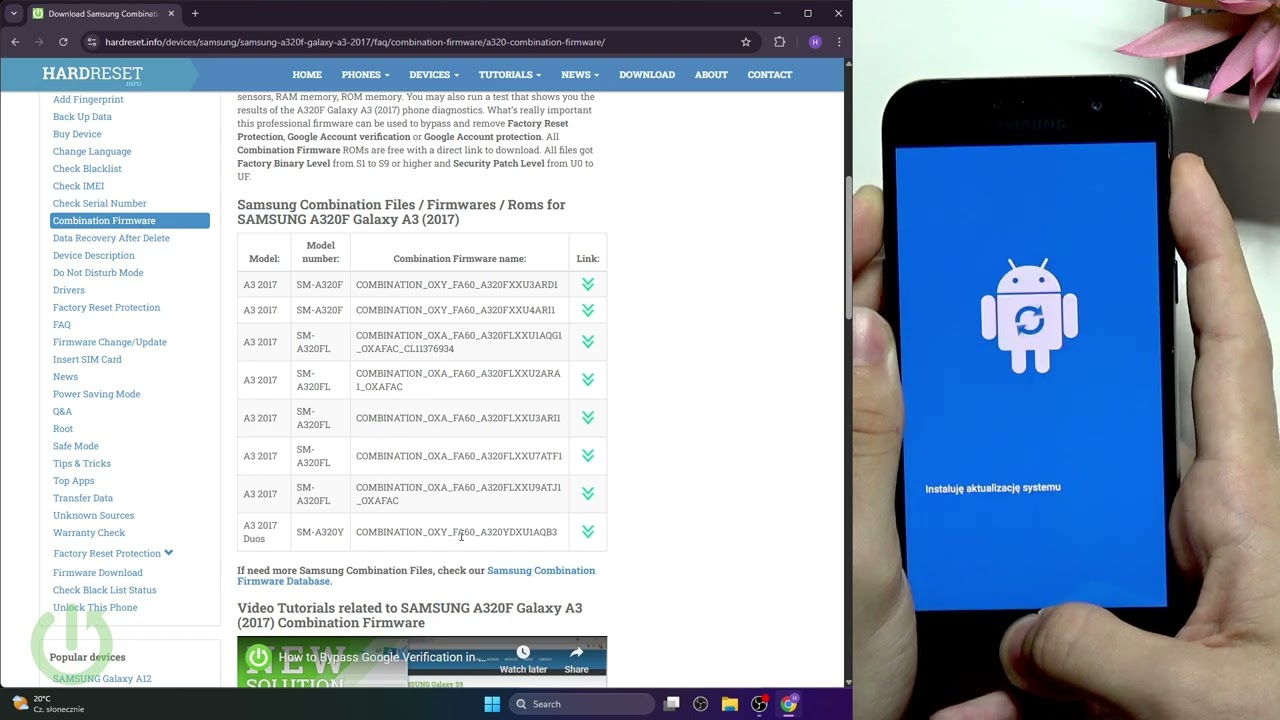Open Drivers in the sidebar

coord(69,290)
